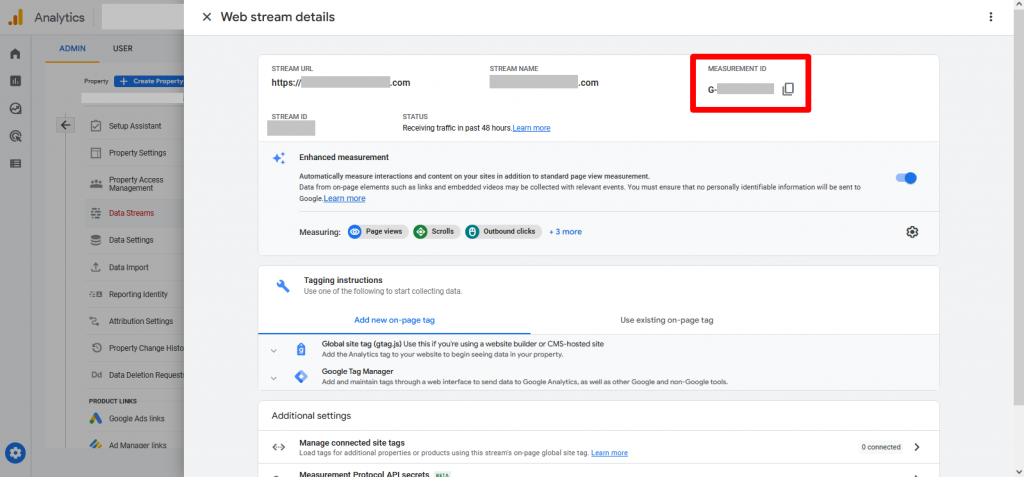Select the ADMIN tab
Screen dimensions: 1024x477
pos(72,48)
